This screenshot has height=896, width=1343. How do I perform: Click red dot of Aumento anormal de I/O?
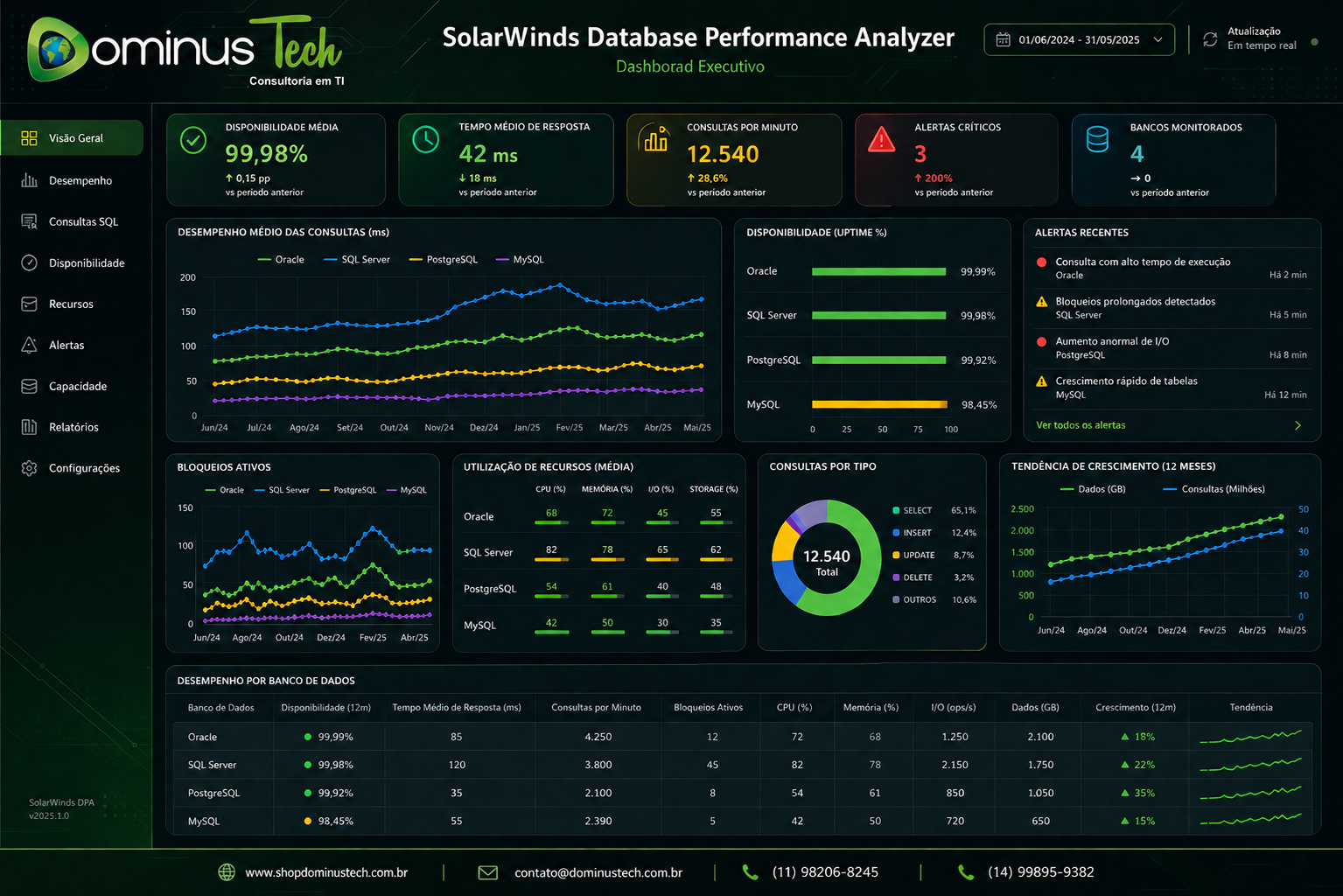tap(1041, 341)
